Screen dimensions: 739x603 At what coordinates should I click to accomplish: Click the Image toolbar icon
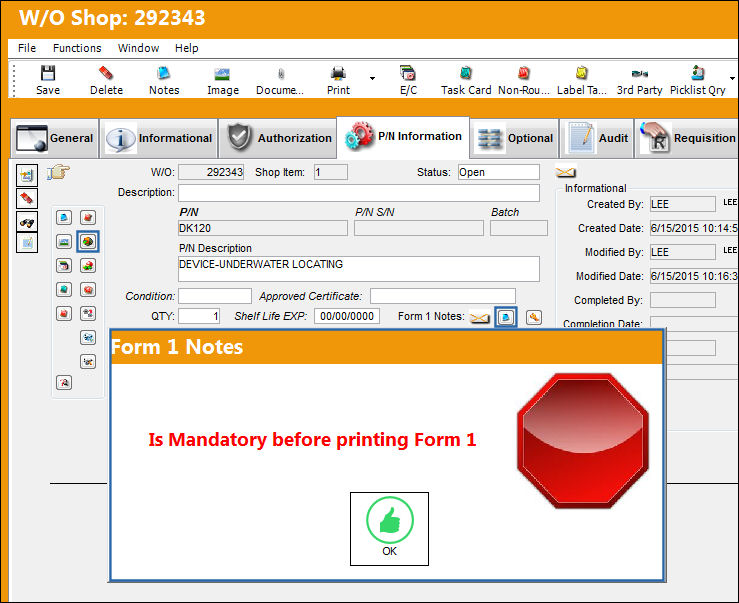pos(222,74)
